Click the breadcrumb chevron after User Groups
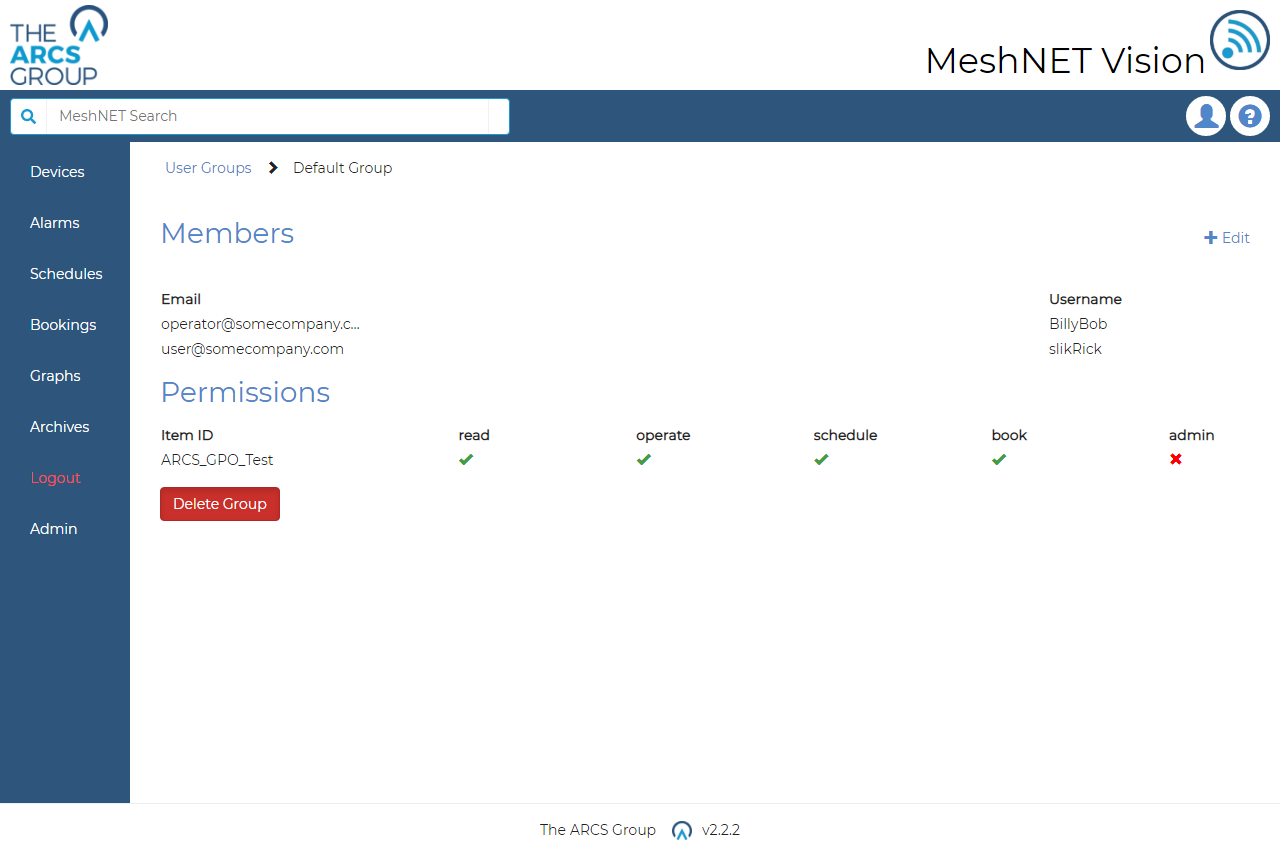Screen dimensions: 1280x857 pos(272,167)
